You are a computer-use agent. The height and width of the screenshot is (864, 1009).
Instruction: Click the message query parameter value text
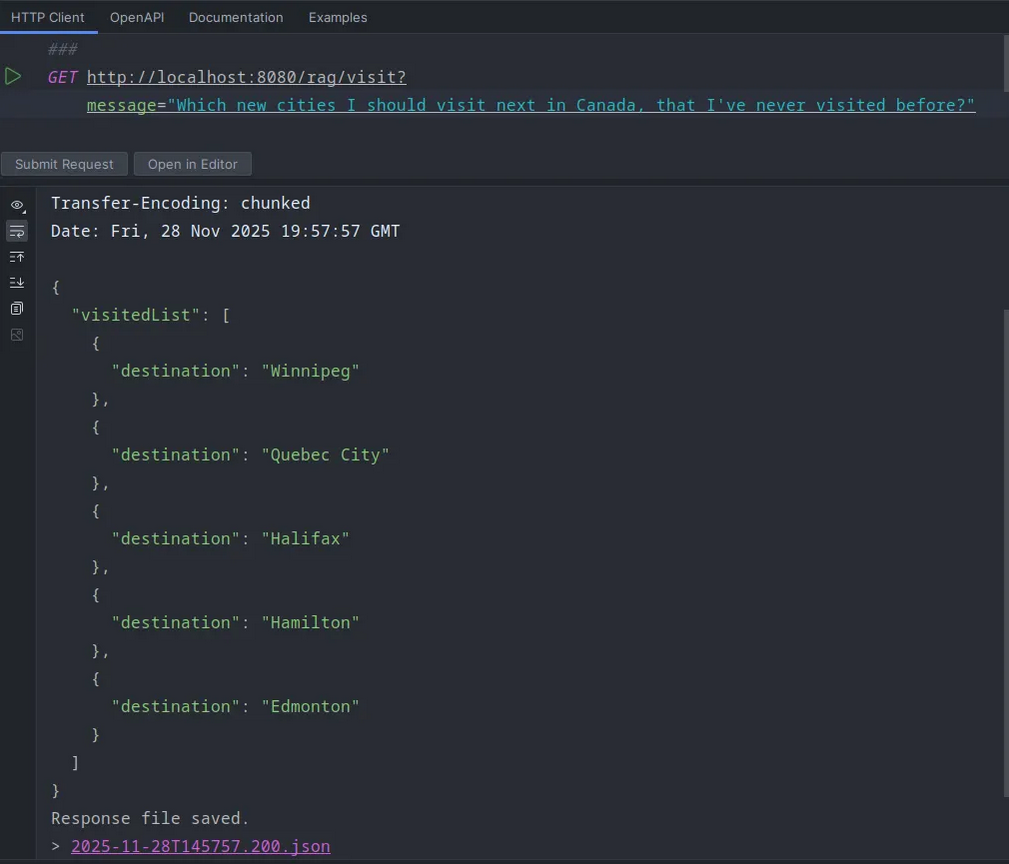(571, 105)
